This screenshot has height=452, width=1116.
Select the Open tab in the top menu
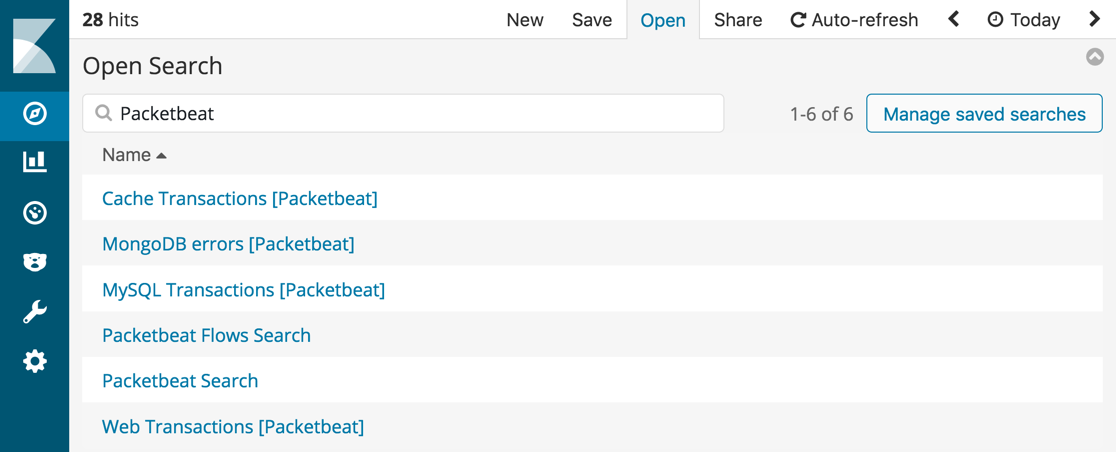(663, 20)
